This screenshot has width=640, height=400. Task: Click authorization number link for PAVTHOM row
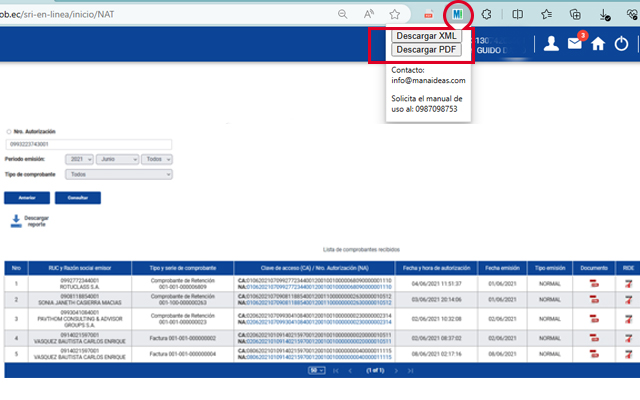(319, 322)
